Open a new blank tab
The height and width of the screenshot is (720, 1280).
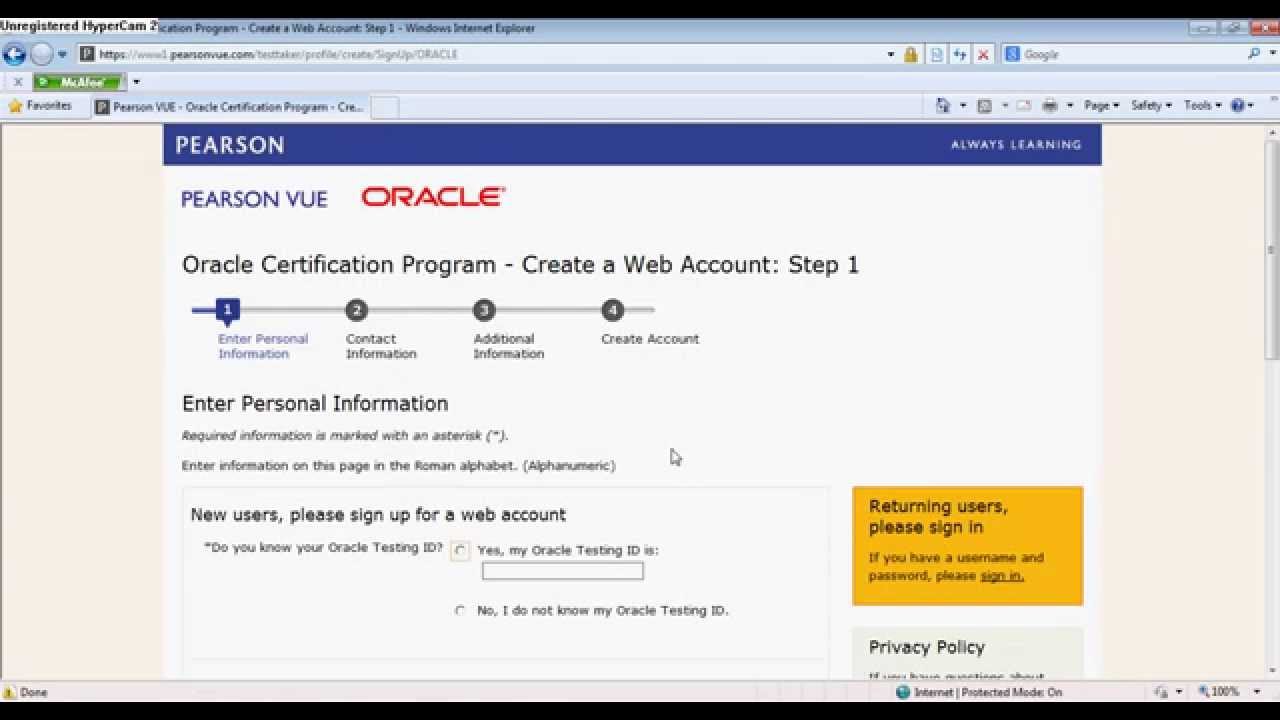pyautogui.click(x=385, y=107)
